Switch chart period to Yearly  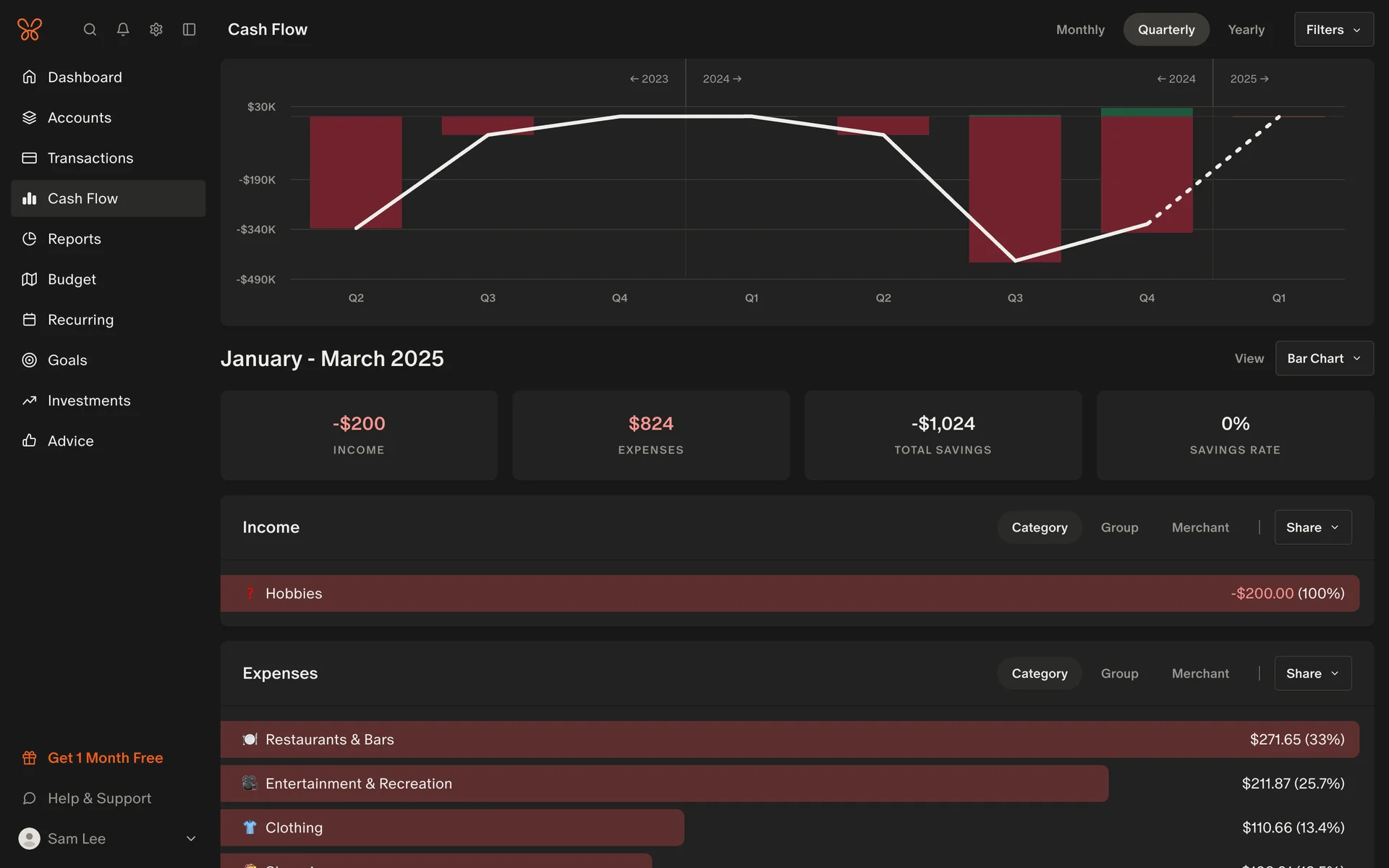click(x=1246, y=30)
